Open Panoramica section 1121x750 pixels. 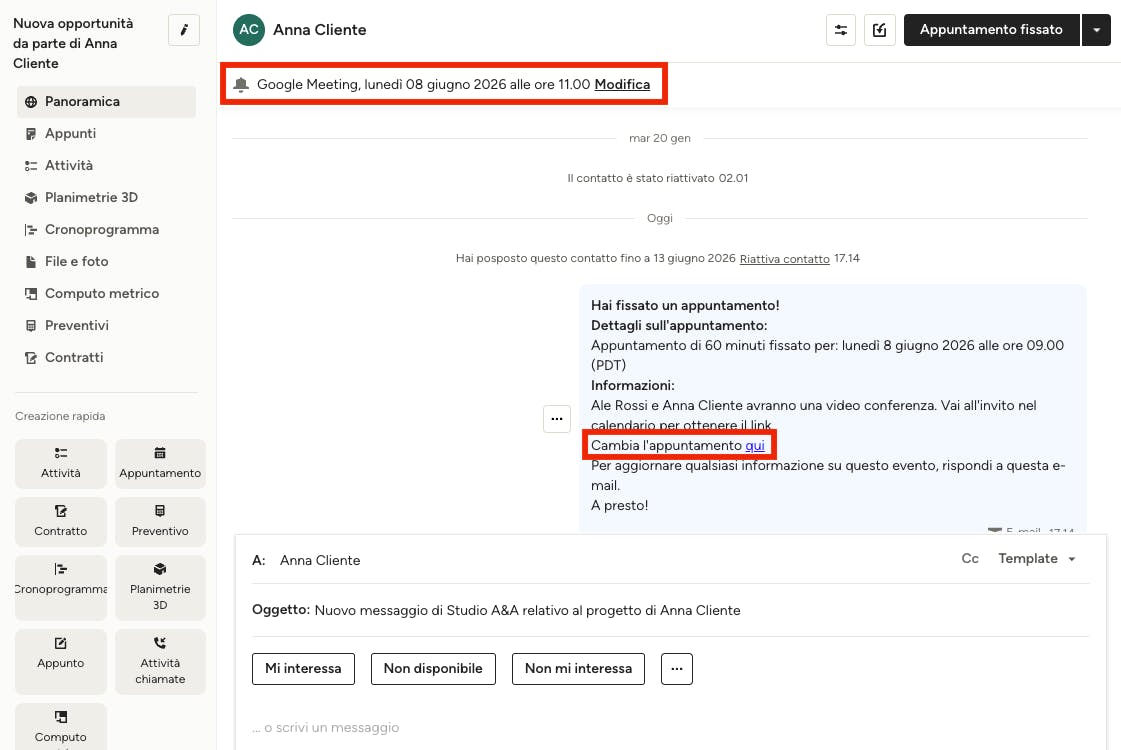click(107, 102)
